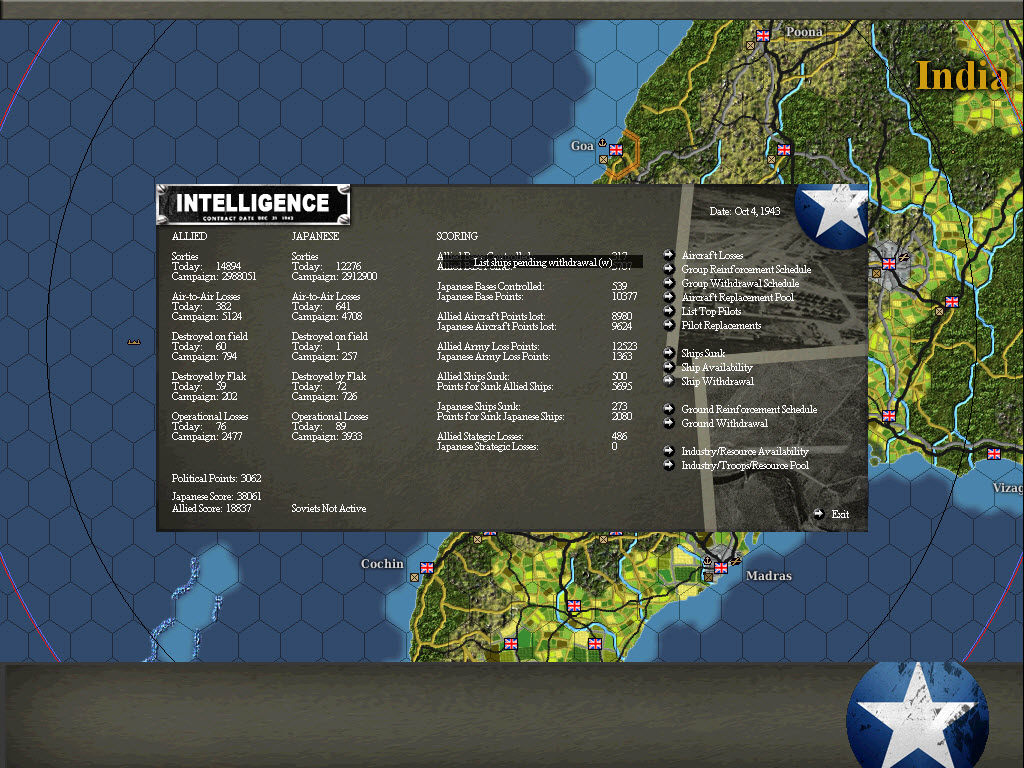Click the 'Japanese Bases Controlled:' scoring line

(490, 286)
